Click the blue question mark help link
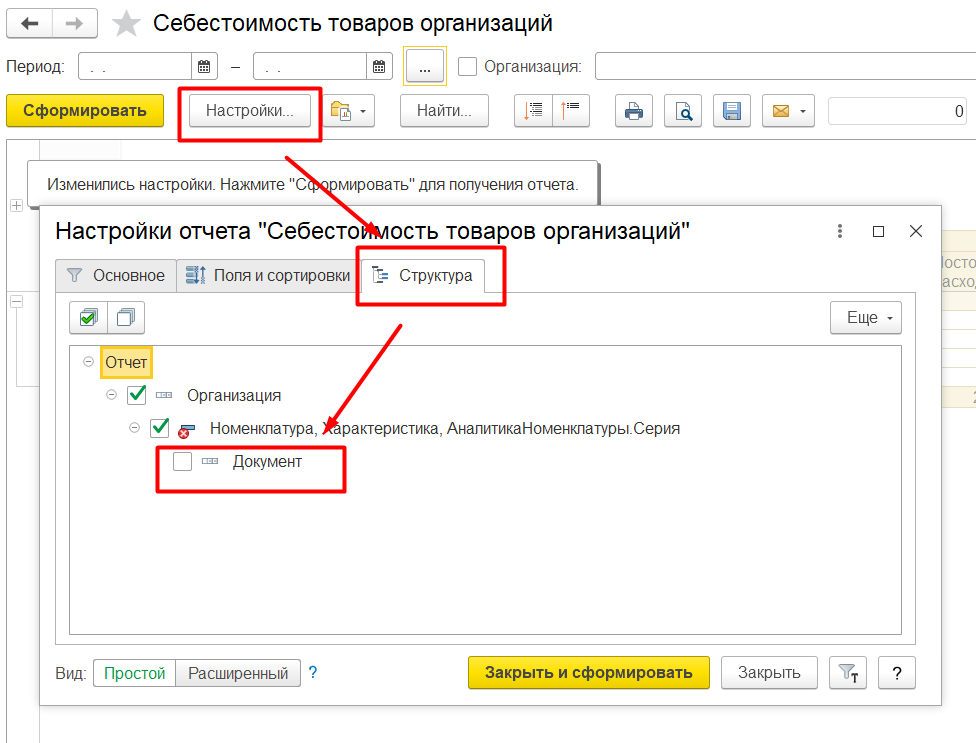976x743 pixels. 313,672
